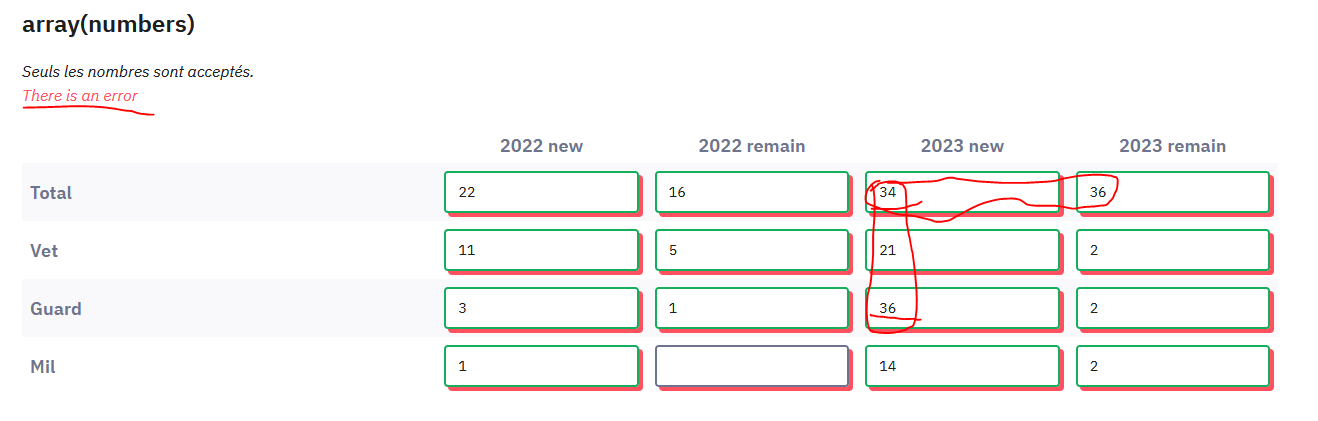The height and width of the screenshot is (421, 1318).
Task: Click the Guard 2023 remain field
Action: (x=1173, y=308)
